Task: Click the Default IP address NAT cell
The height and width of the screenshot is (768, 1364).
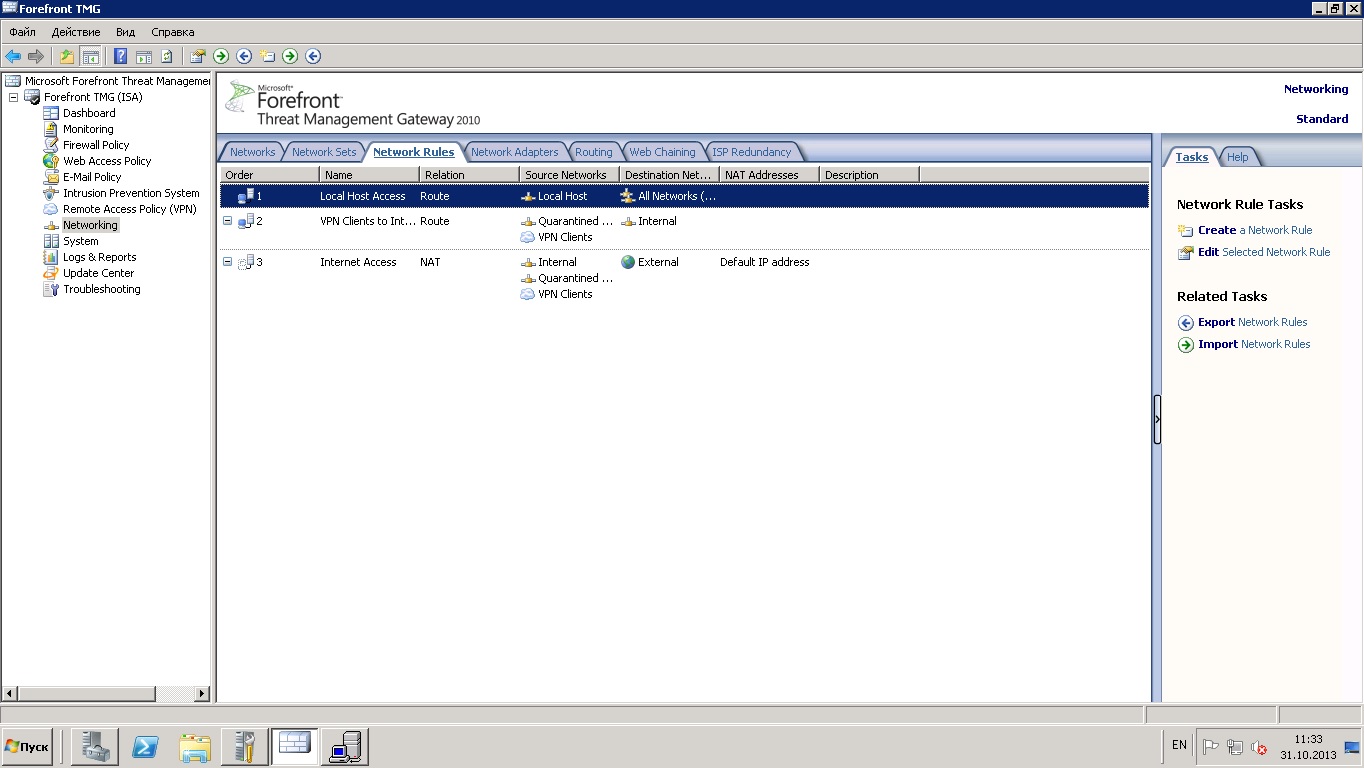Action: 764,262
